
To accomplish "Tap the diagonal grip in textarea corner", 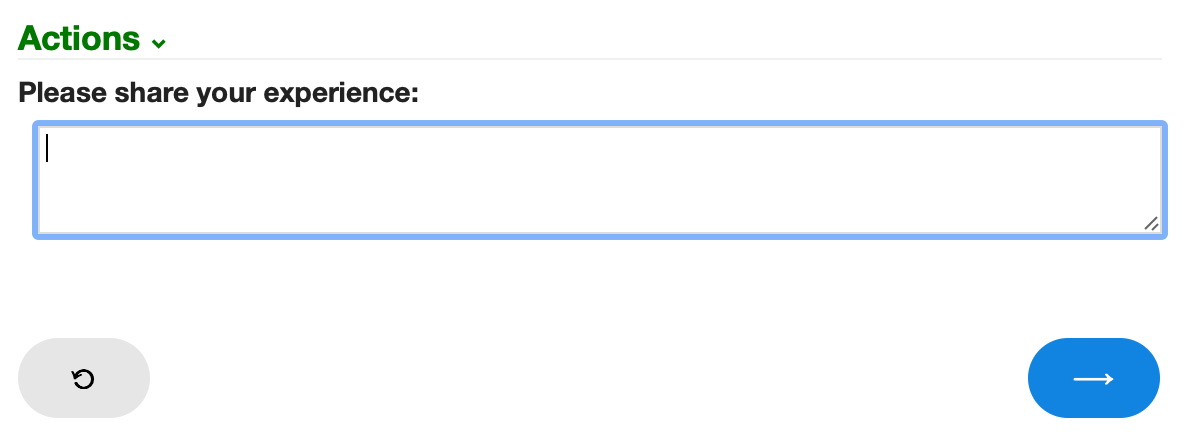I will (1152, 224).
